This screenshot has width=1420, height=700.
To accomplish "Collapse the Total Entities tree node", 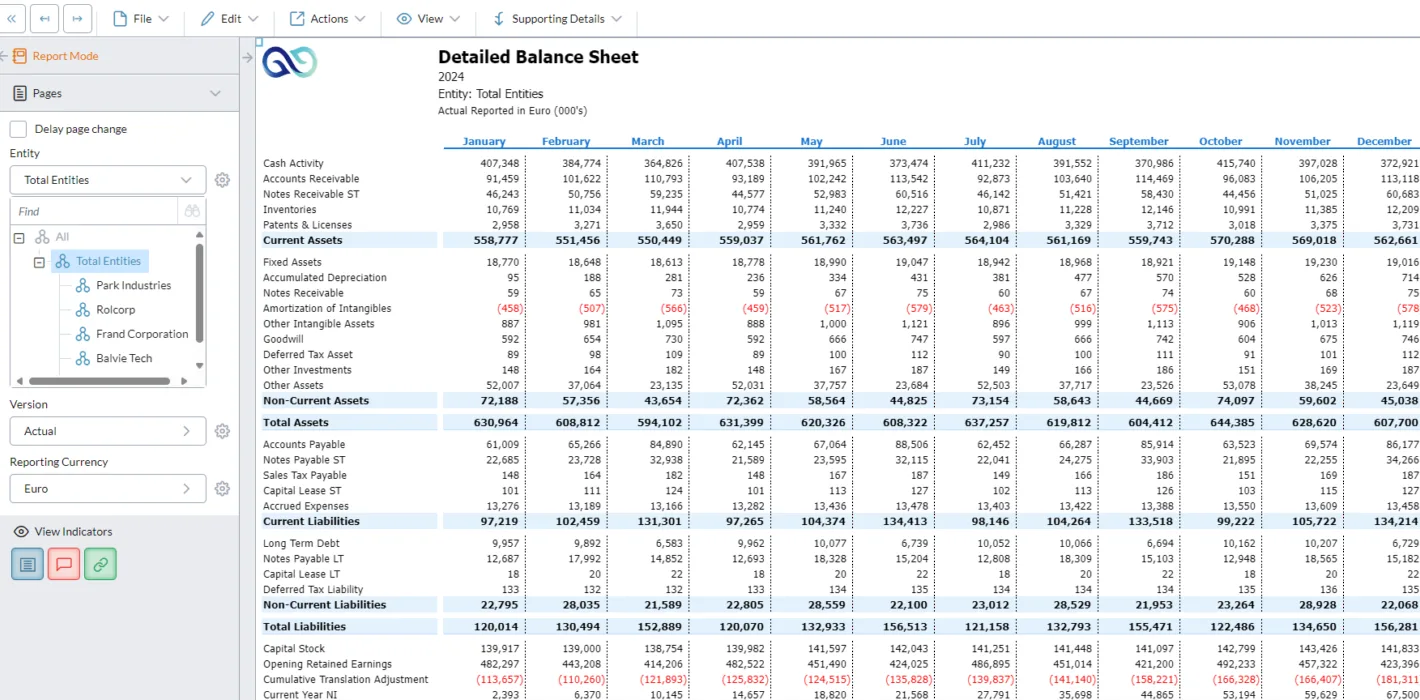I will [39, 262].
